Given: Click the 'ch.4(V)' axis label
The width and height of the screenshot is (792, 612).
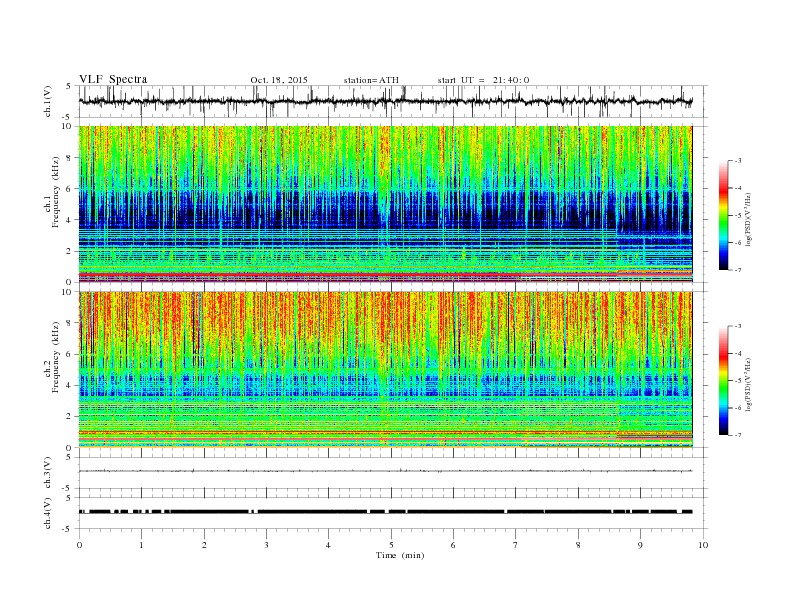Looking at the screenshot, I should 48,513.
